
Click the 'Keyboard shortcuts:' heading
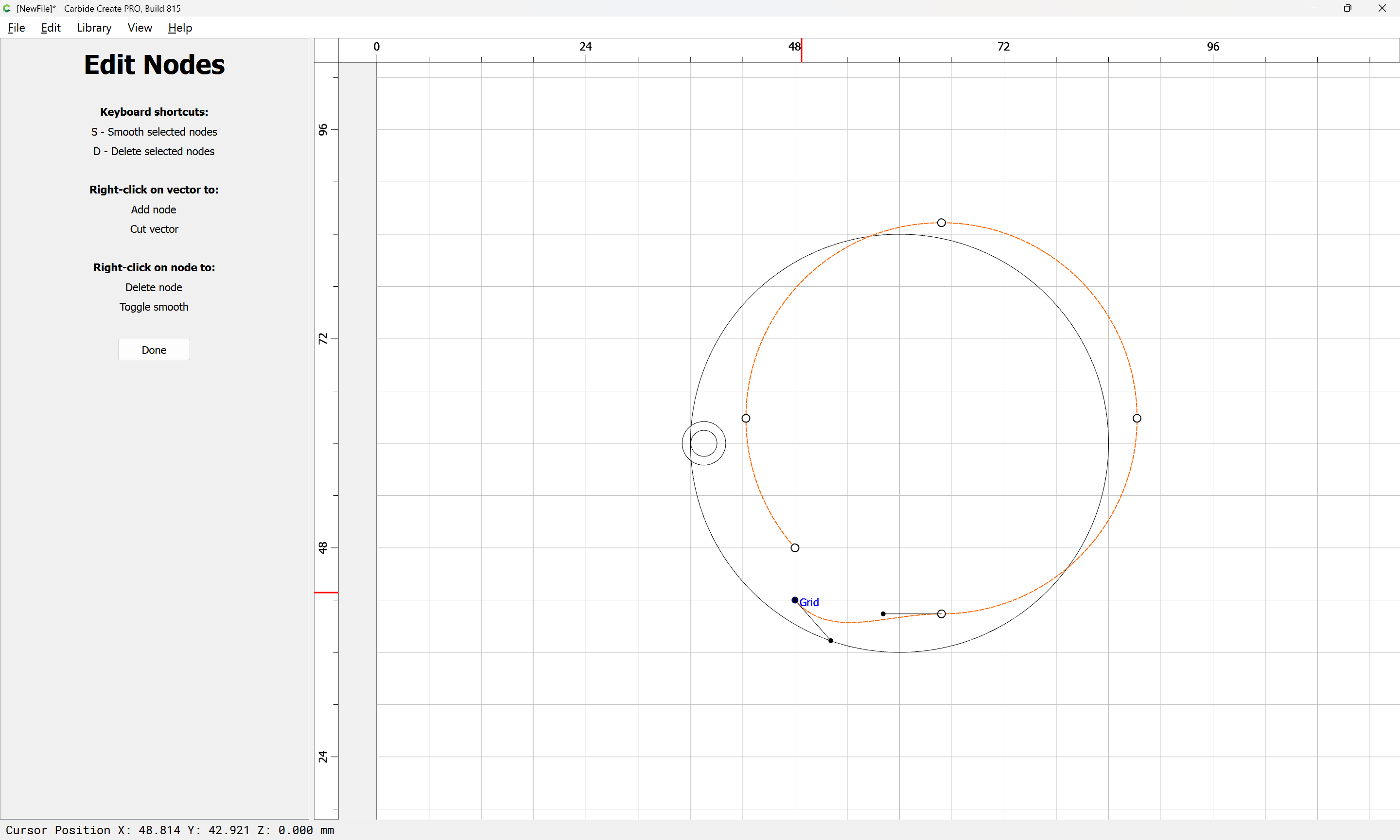(x=154, y=112)
